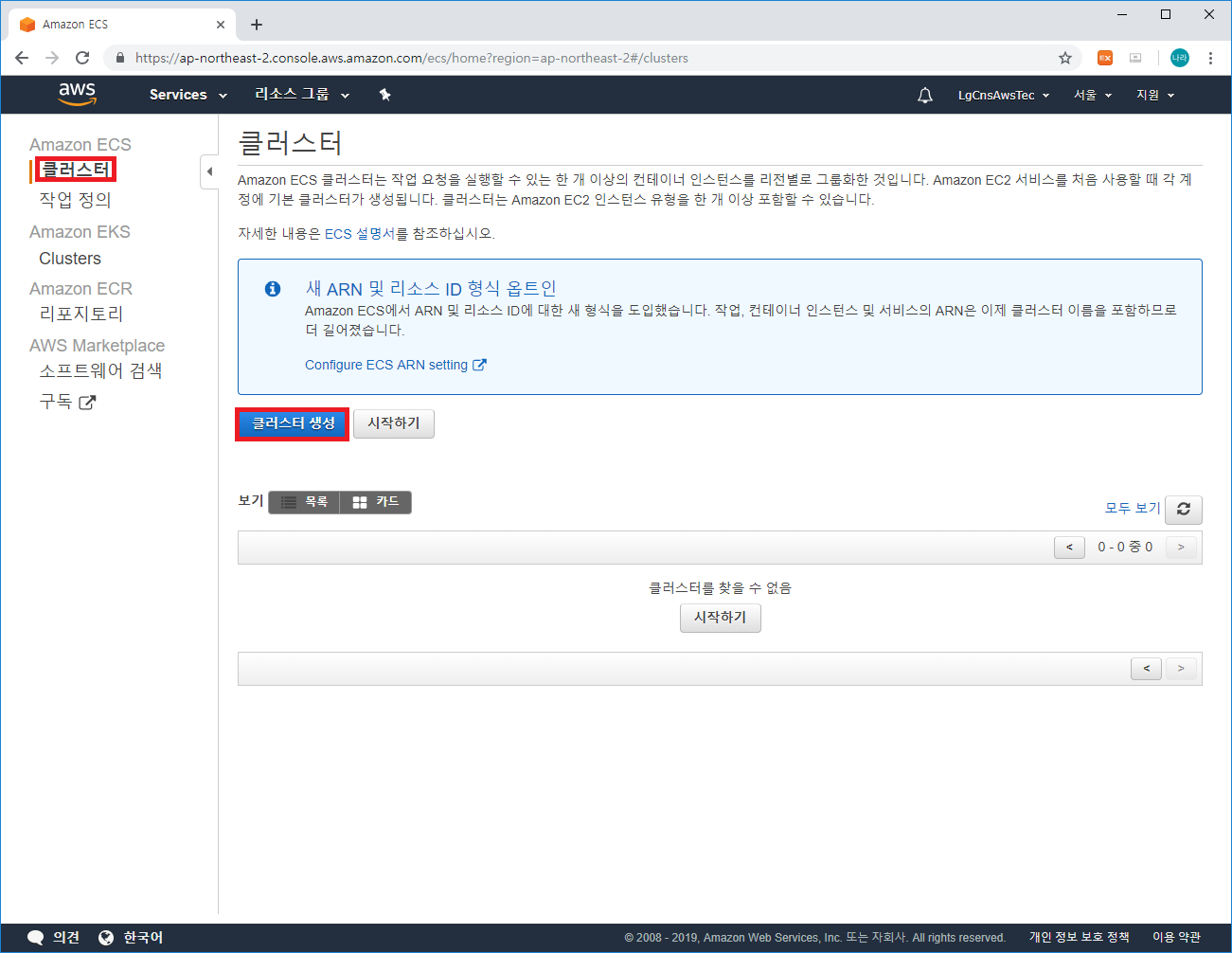The image size is (1232, 953).
Task: Open Chrome three-dot menu
Action: tap(1210, 58)
